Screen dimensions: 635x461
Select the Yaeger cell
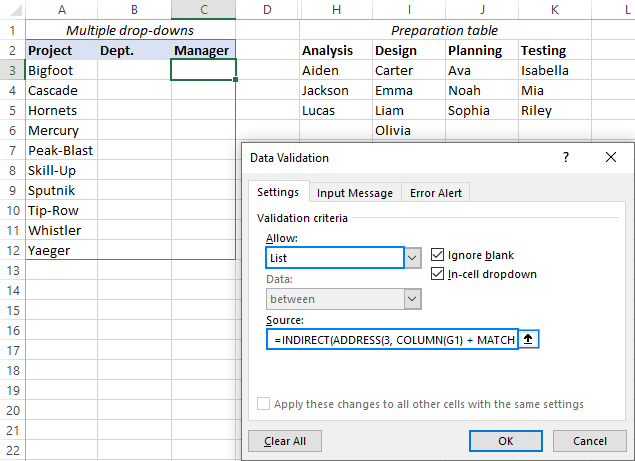click(62, 250)
